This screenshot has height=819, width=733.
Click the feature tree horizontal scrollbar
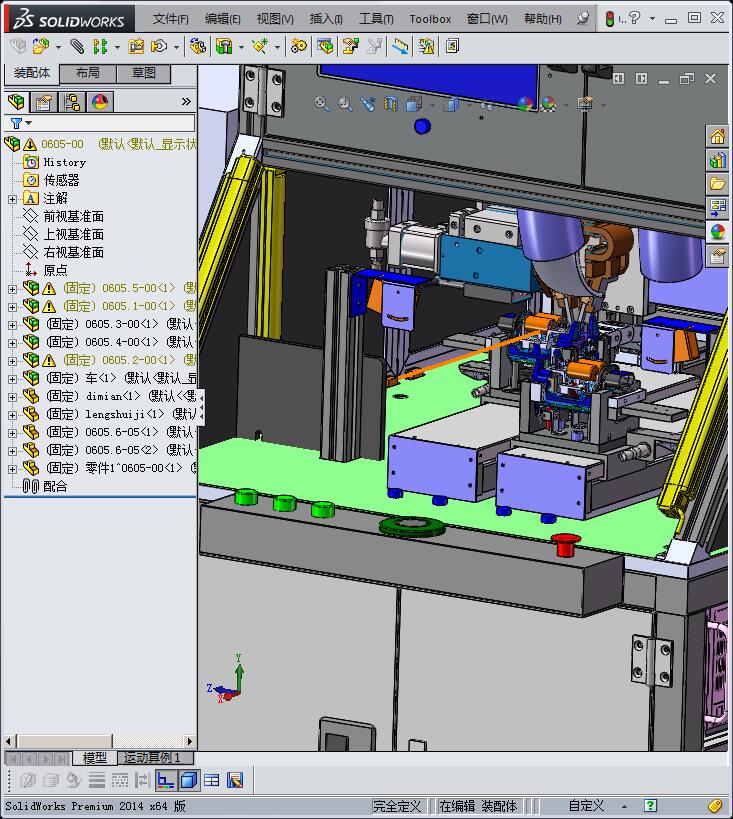(x=101, y=741)
